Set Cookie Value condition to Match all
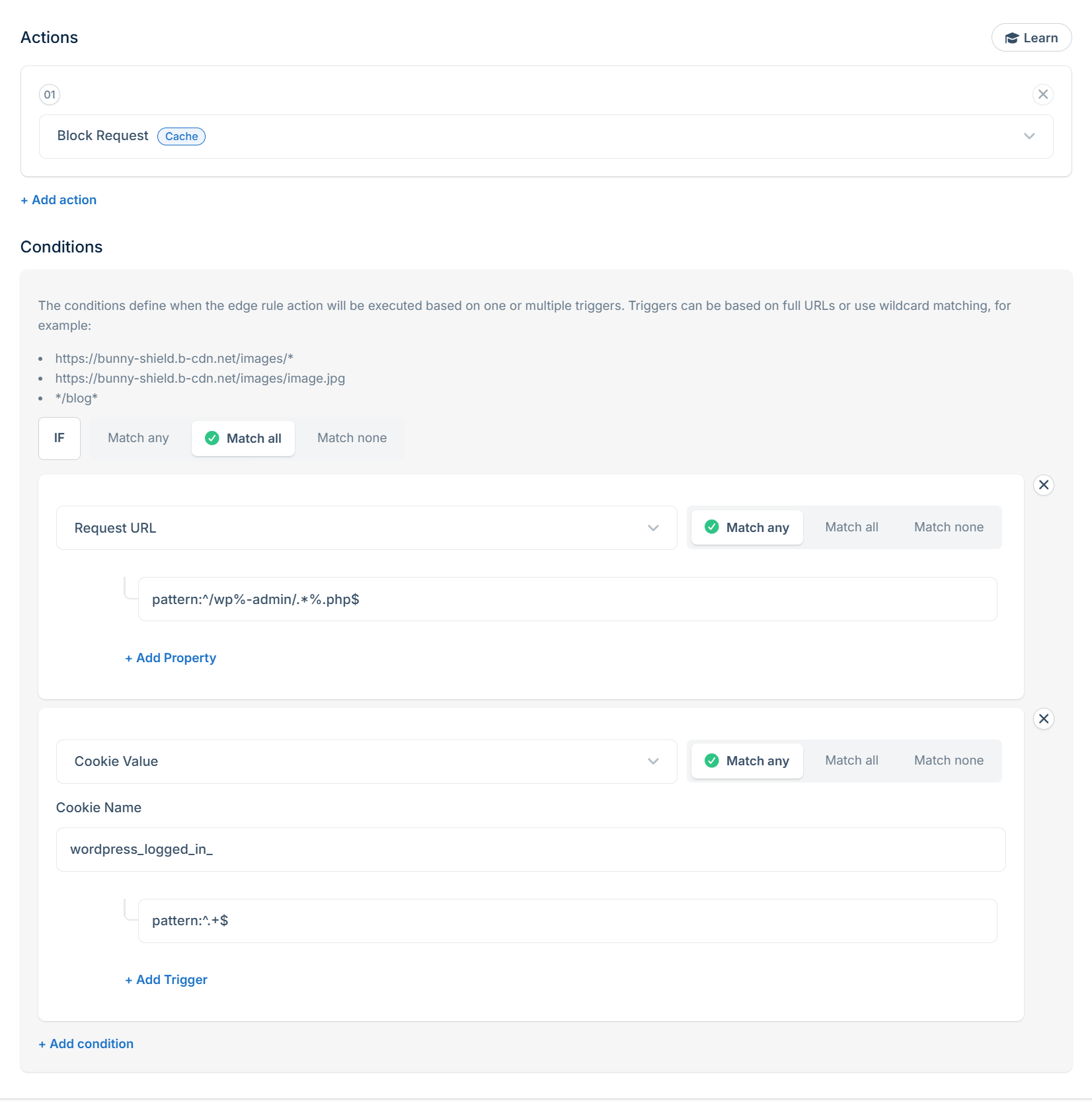This screenshot has height=1101, width=1092. pyautogui.click(x=851, y=761)
